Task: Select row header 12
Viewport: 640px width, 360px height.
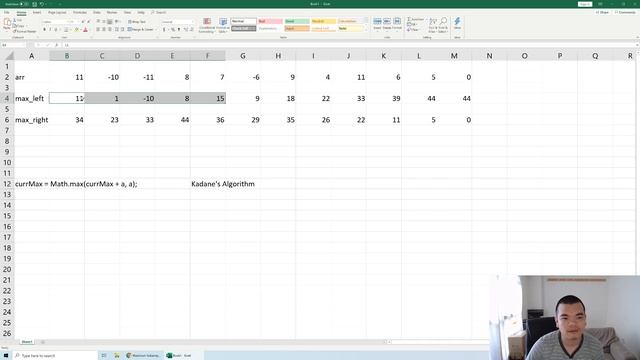Action: click(x=7, y=184)
